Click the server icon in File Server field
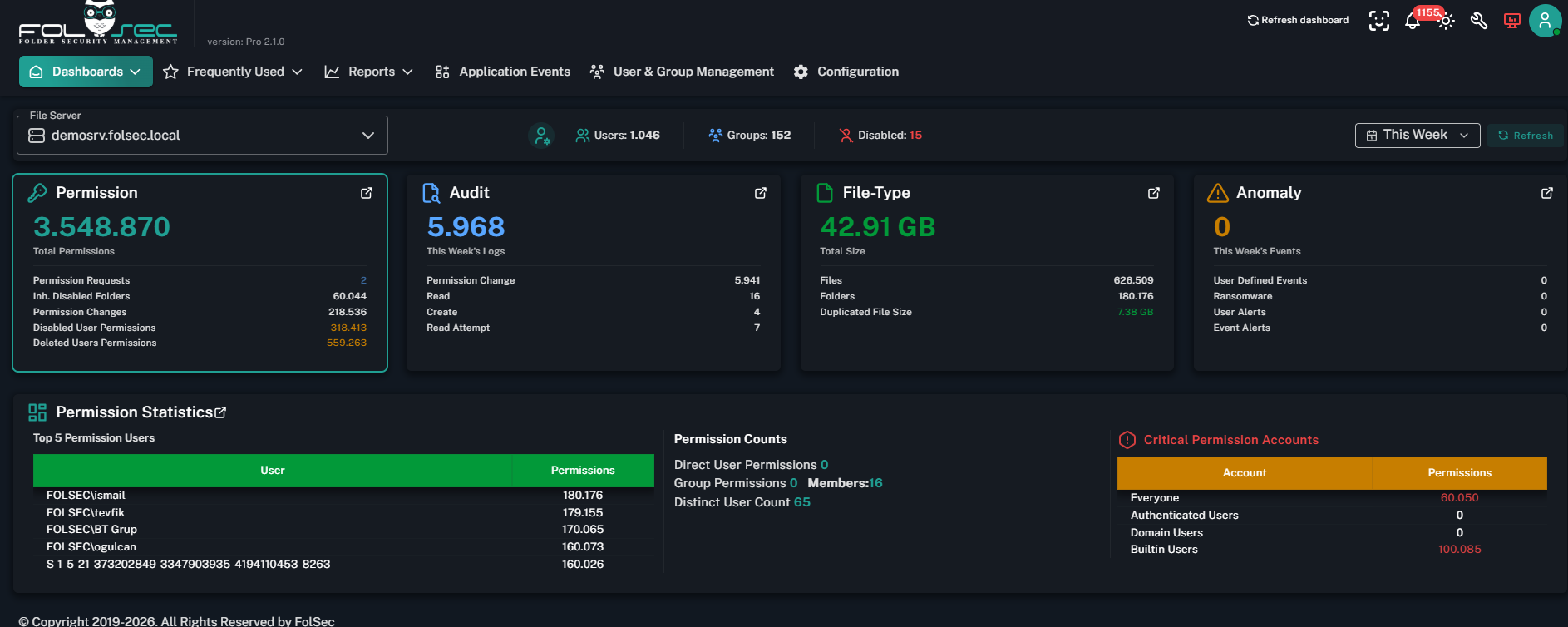 (37, 136)
